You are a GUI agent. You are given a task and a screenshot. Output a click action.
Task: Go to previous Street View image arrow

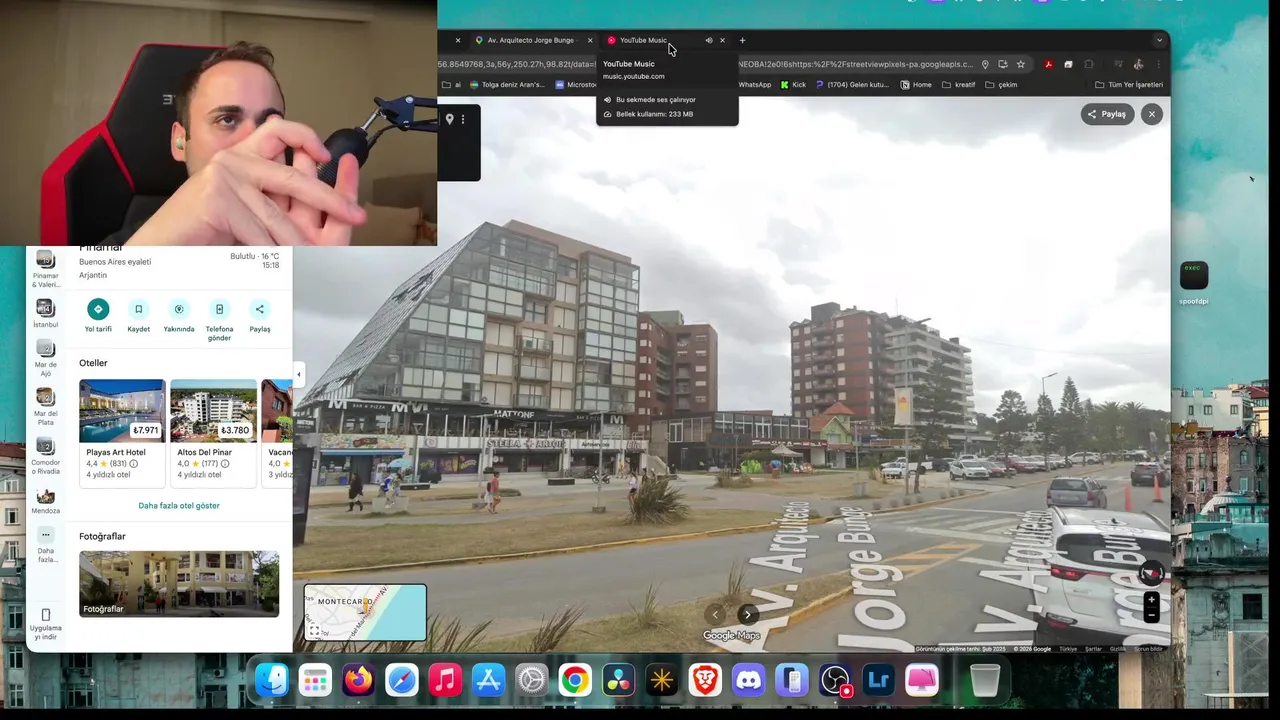[715, 614]
